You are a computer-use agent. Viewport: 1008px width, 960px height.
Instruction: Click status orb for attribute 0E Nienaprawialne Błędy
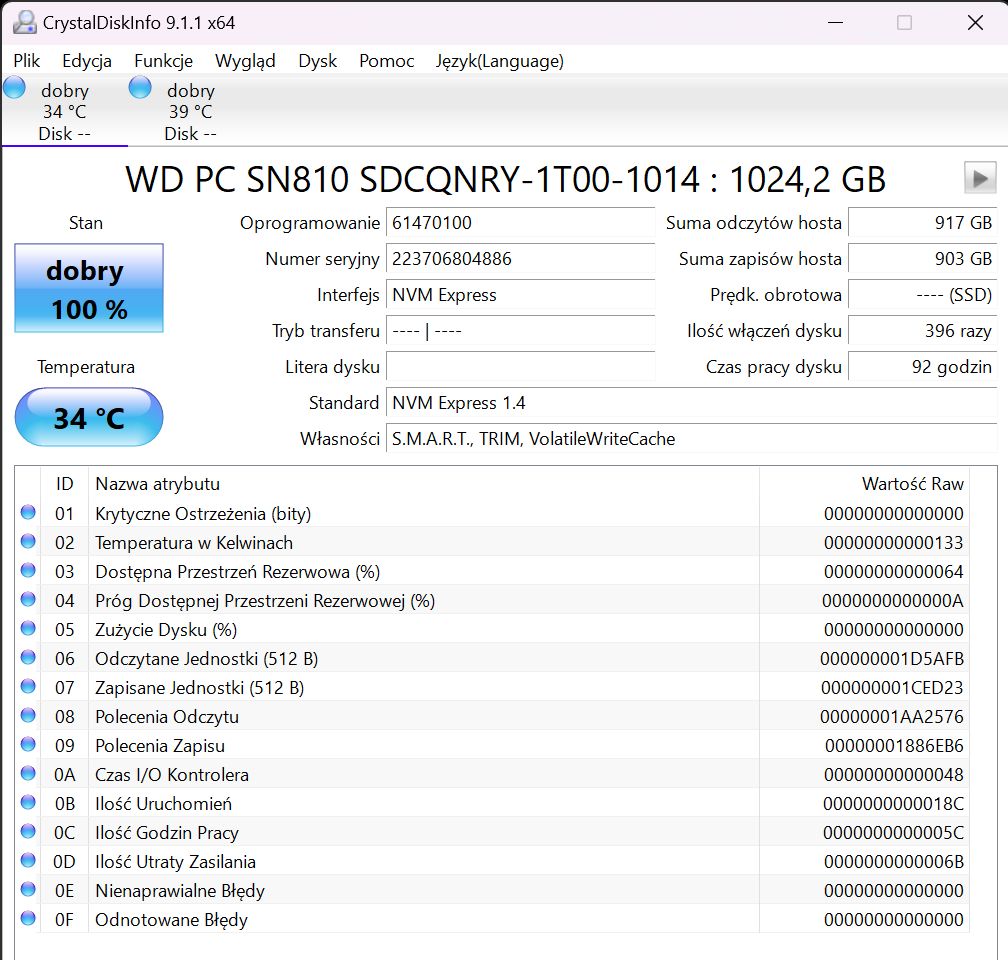[28, 889]
